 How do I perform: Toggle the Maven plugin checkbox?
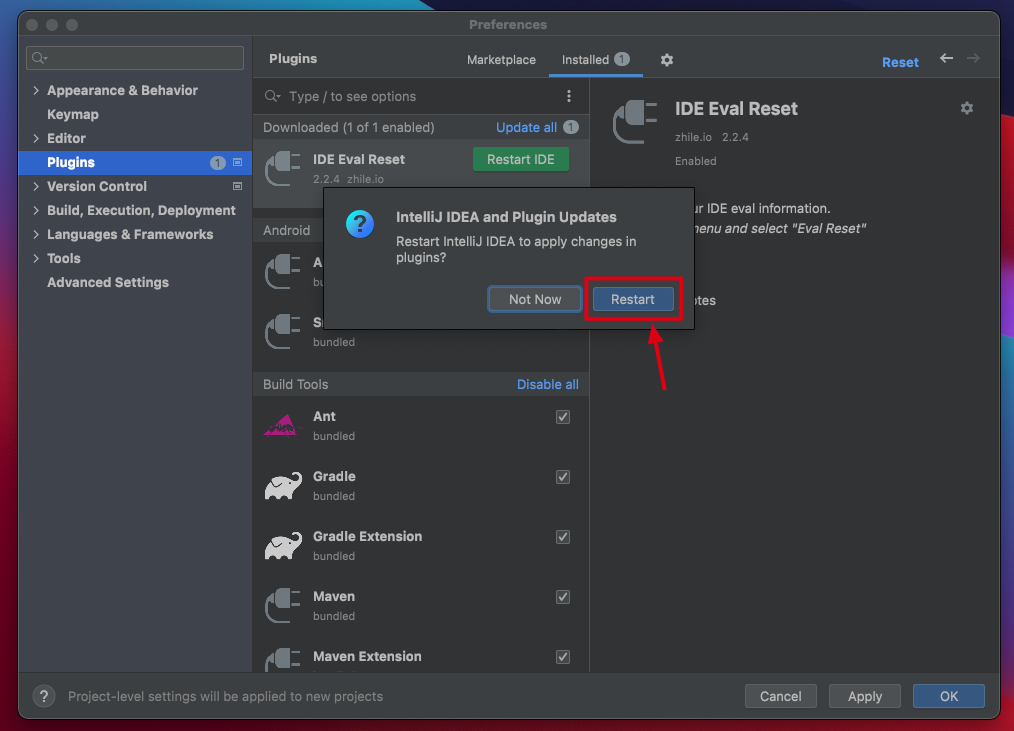click(563, 597)
